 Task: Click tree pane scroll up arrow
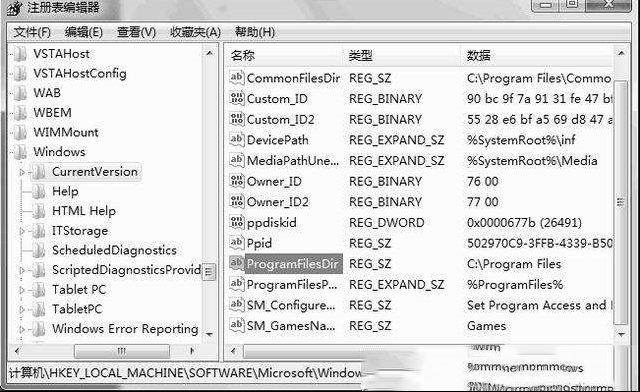pyautogui.click(x=209, y=53)
